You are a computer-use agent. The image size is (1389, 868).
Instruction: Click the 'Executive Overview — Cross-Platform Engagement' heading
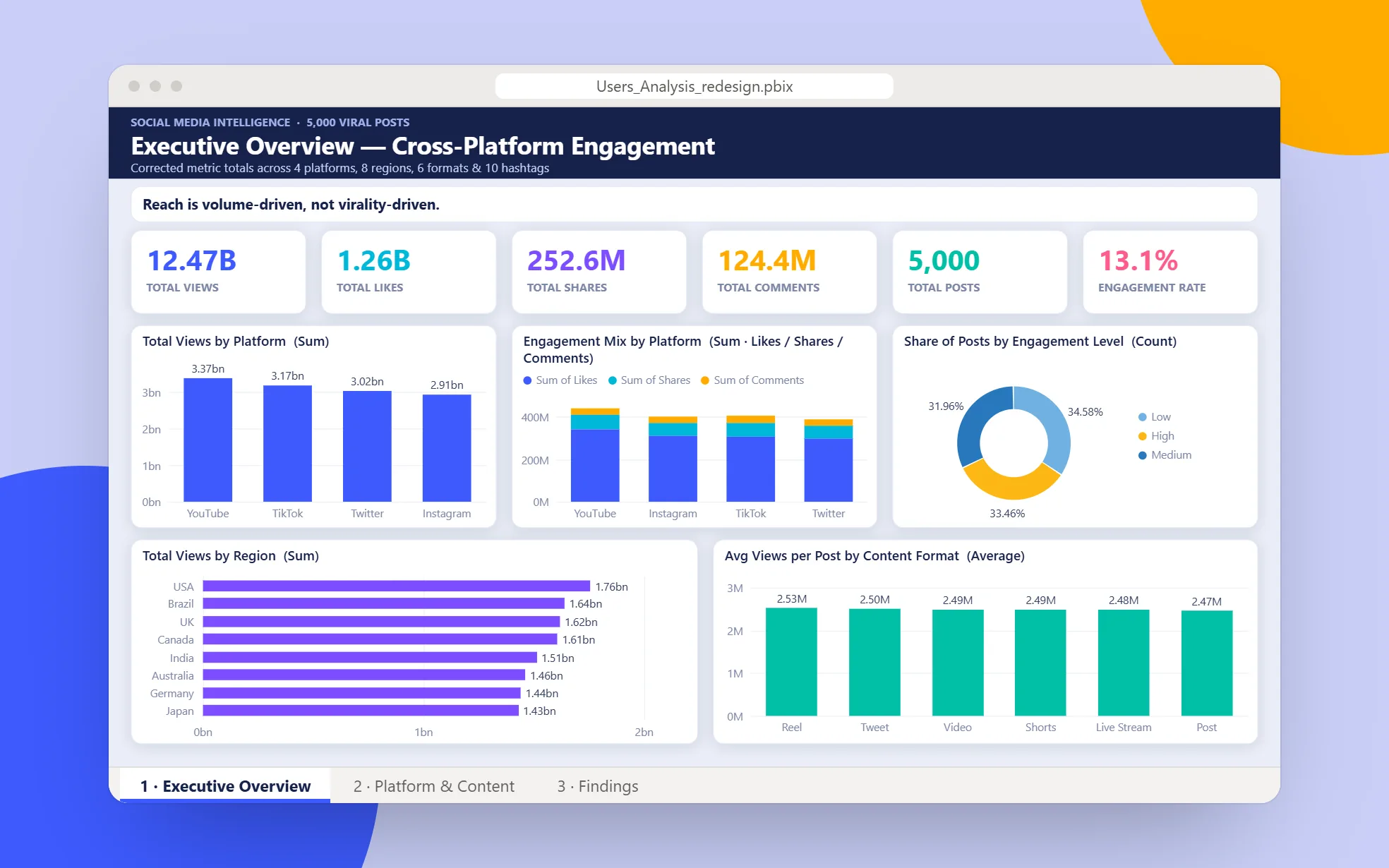(423, 146)
